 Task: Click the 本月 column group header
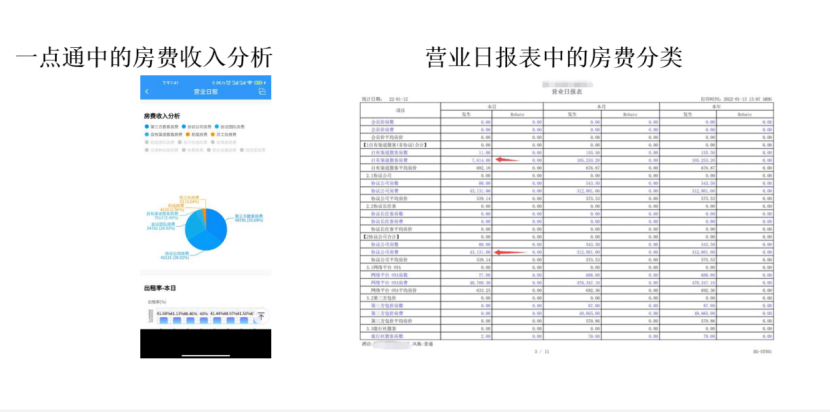coord(601,106)
